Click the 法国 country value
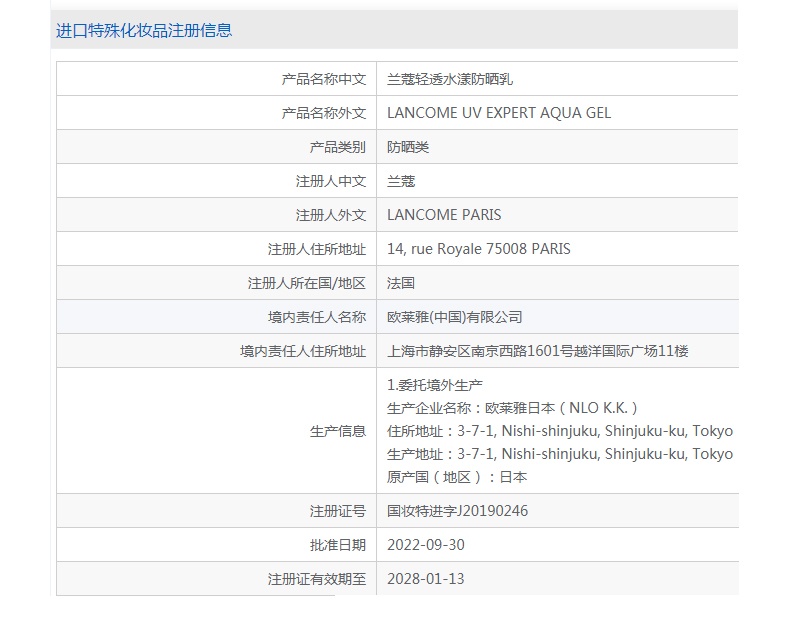 click(401, 283)
